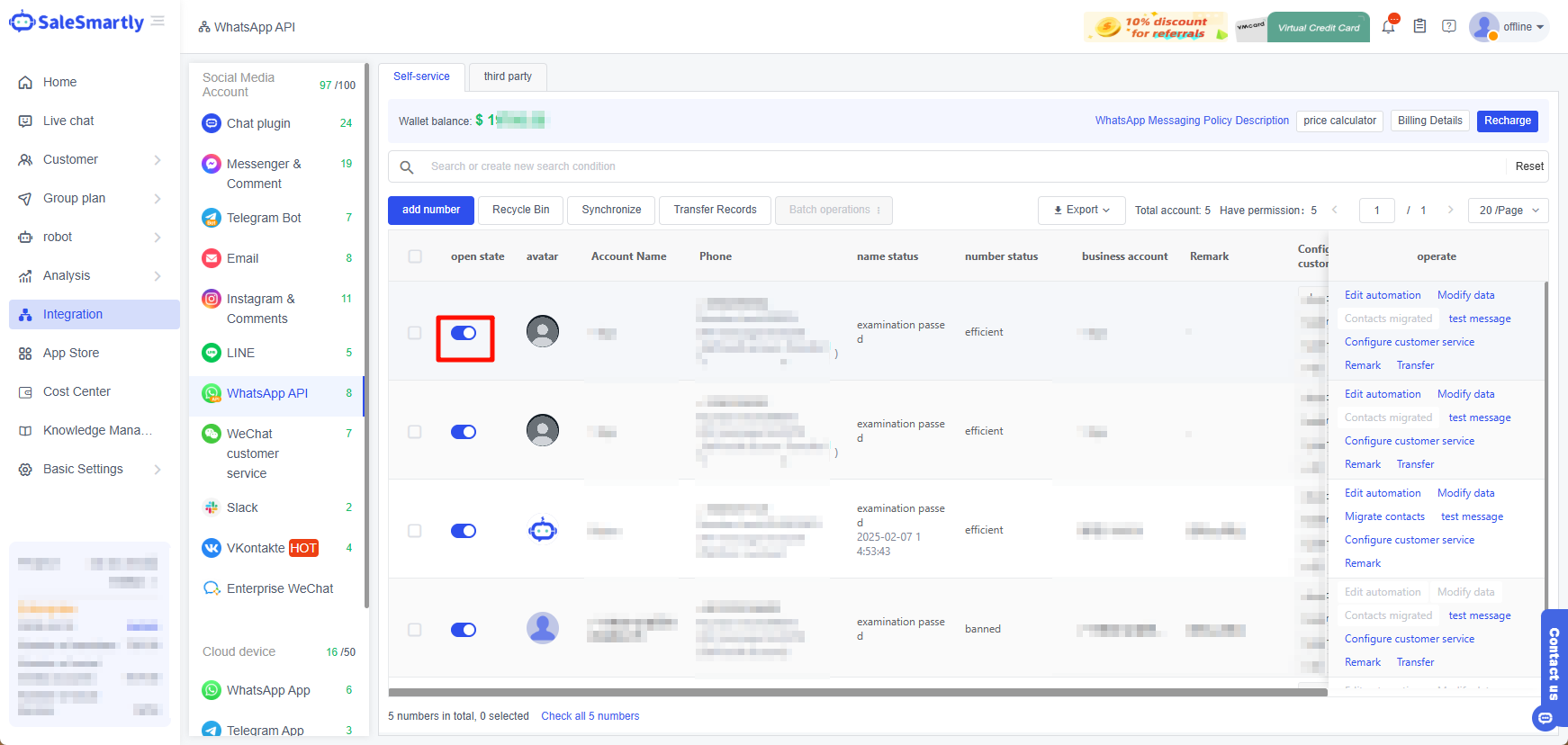1568x745 pixels.
Task: Click the notification bell icon
Action: [x=1388, y=27]
